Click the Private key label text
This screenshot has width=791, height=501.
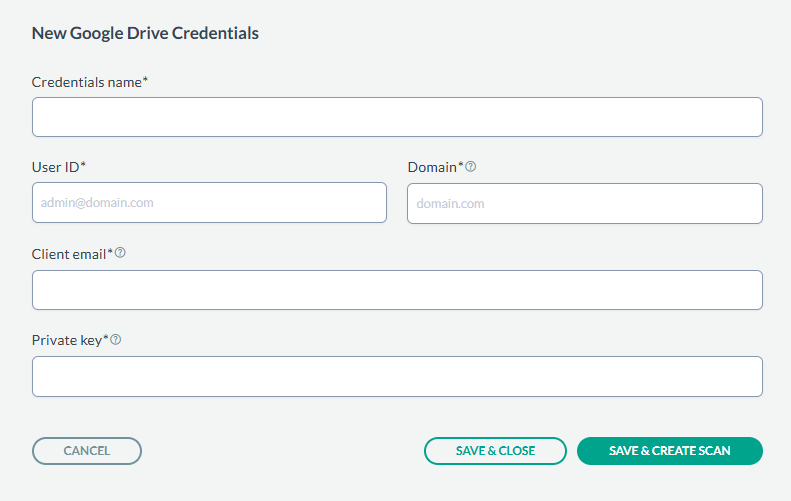[69, 340]
